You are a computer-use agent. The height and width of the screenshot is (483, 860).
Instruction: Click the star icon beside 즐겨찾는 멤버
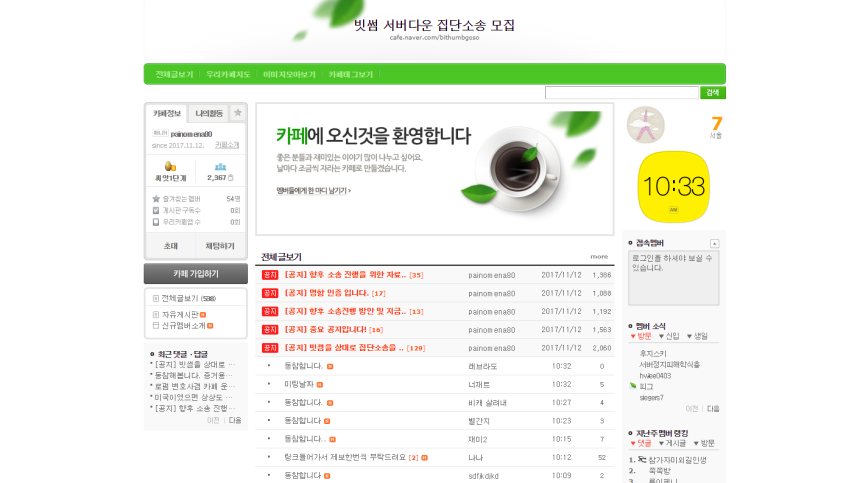(156, 199)
